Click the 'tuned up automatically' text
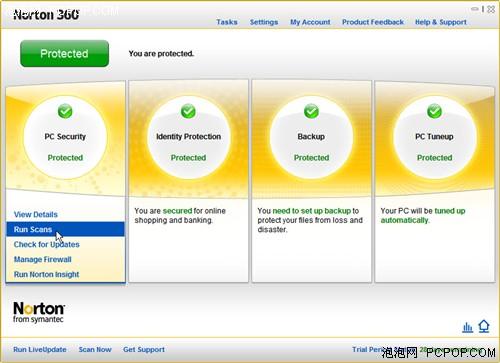Viewport: 500px width, 363px height. 423,216
